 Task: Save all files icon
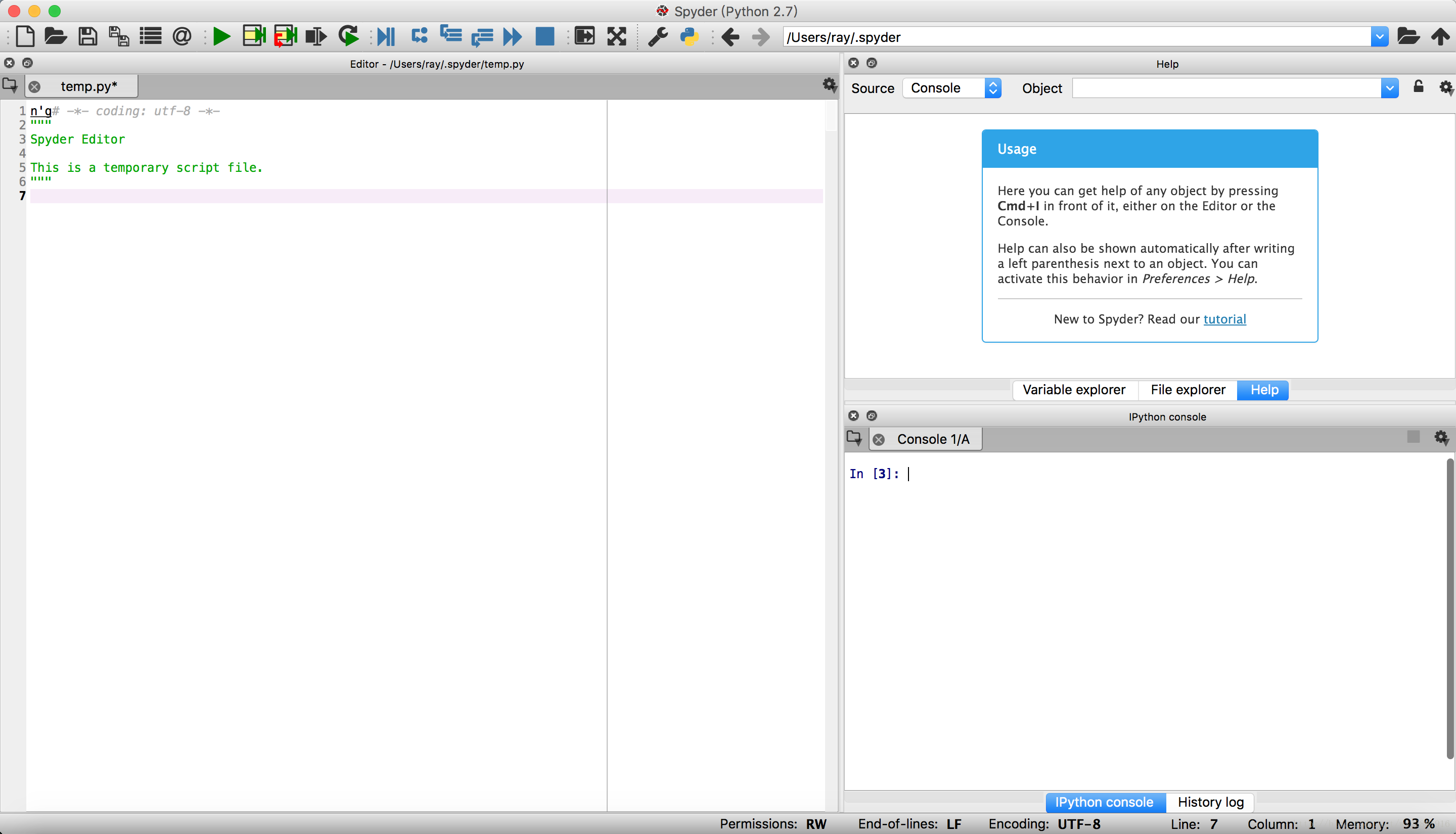[x=119, y=37]
